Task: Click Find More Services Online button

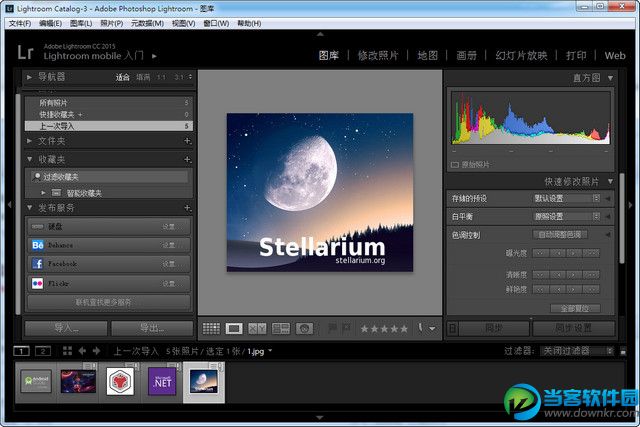Action: tap(109, 302)
